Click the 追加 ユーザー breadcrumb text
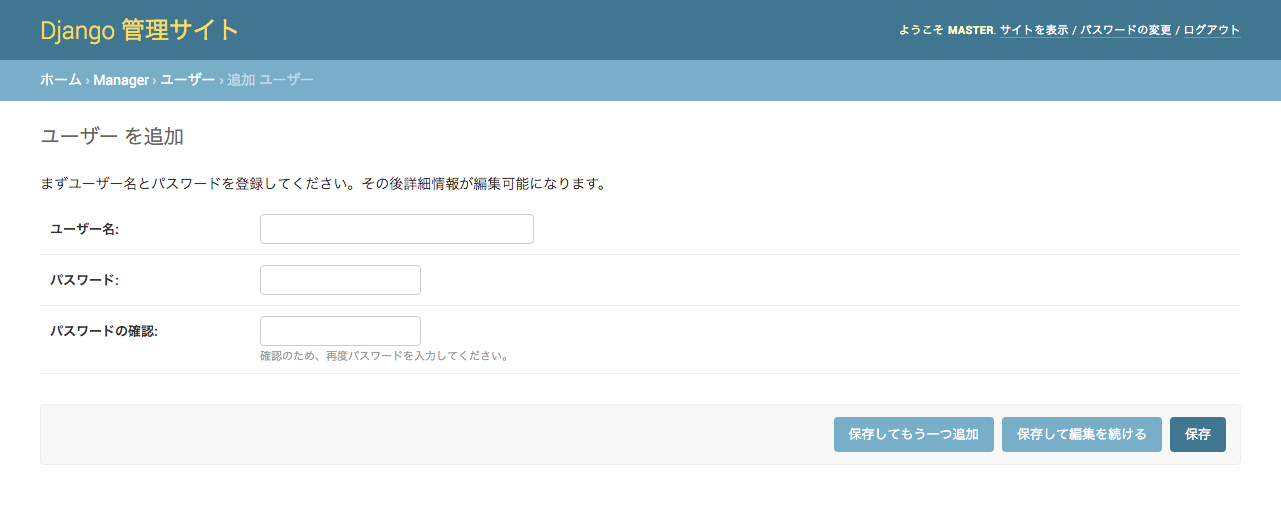1281x518 pixels. (x=270, y=80)
